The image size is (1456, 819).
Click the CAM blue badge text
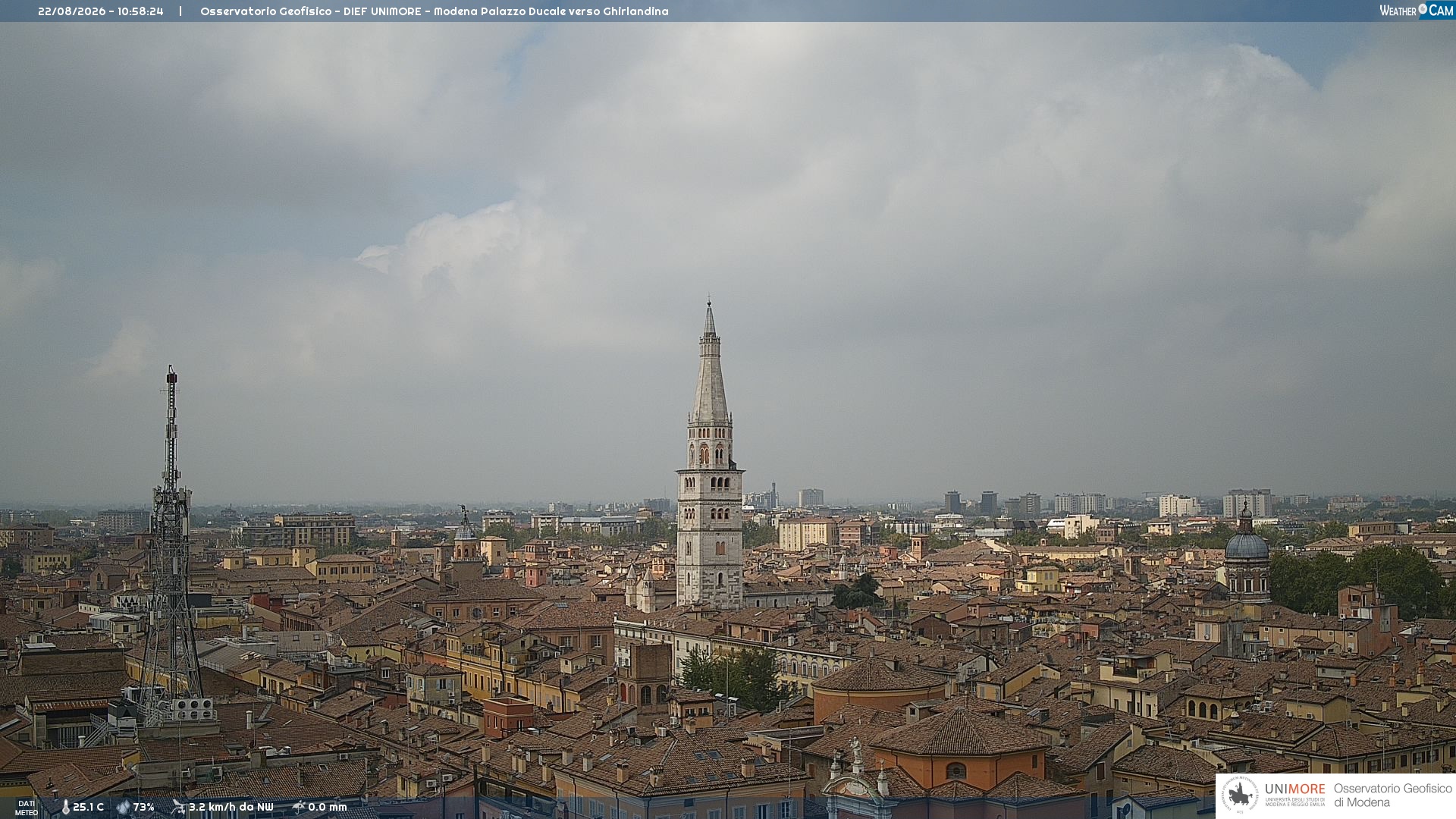pos(1441,10)
